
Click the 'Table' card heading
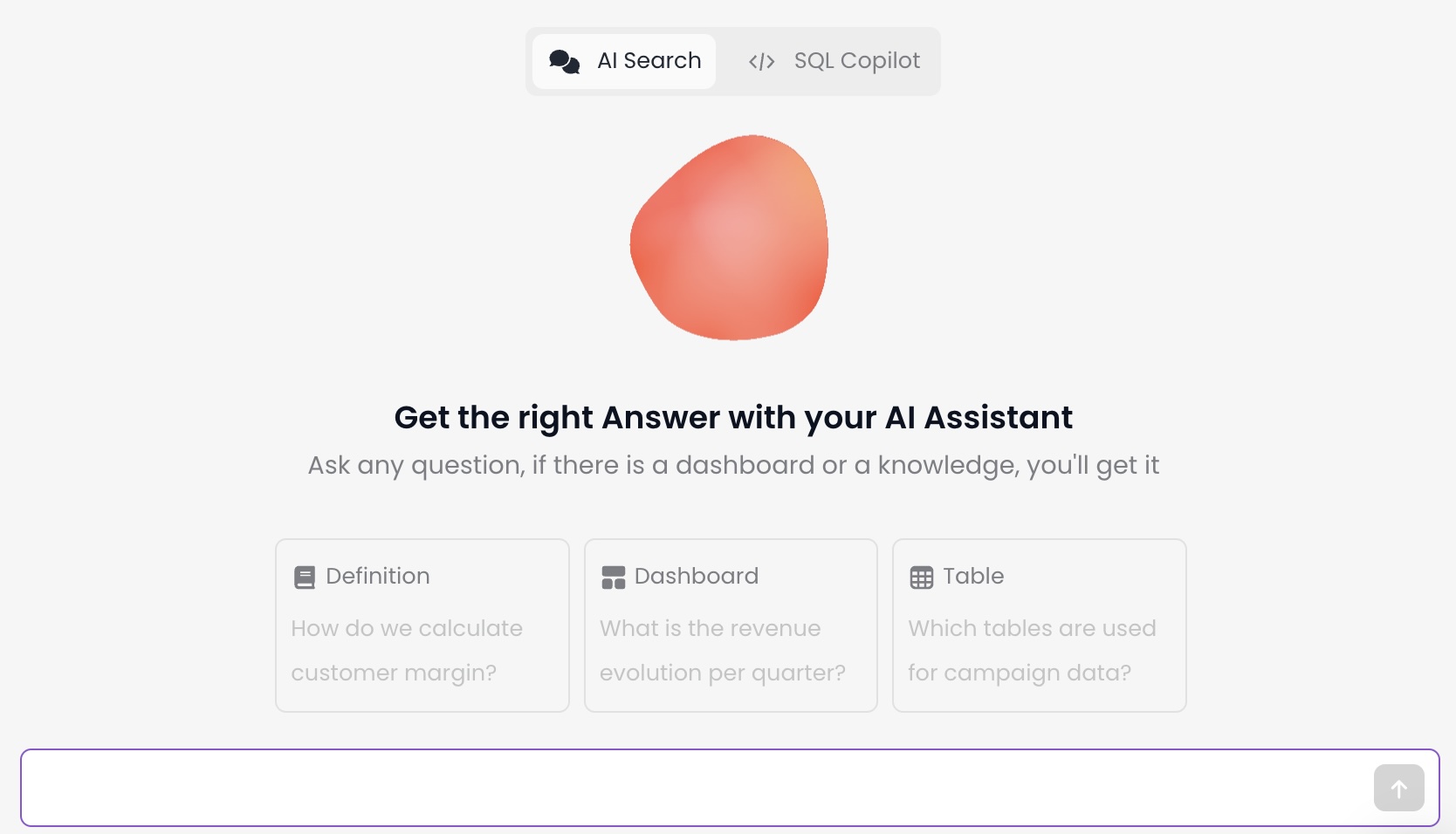[x=973, y=576]
